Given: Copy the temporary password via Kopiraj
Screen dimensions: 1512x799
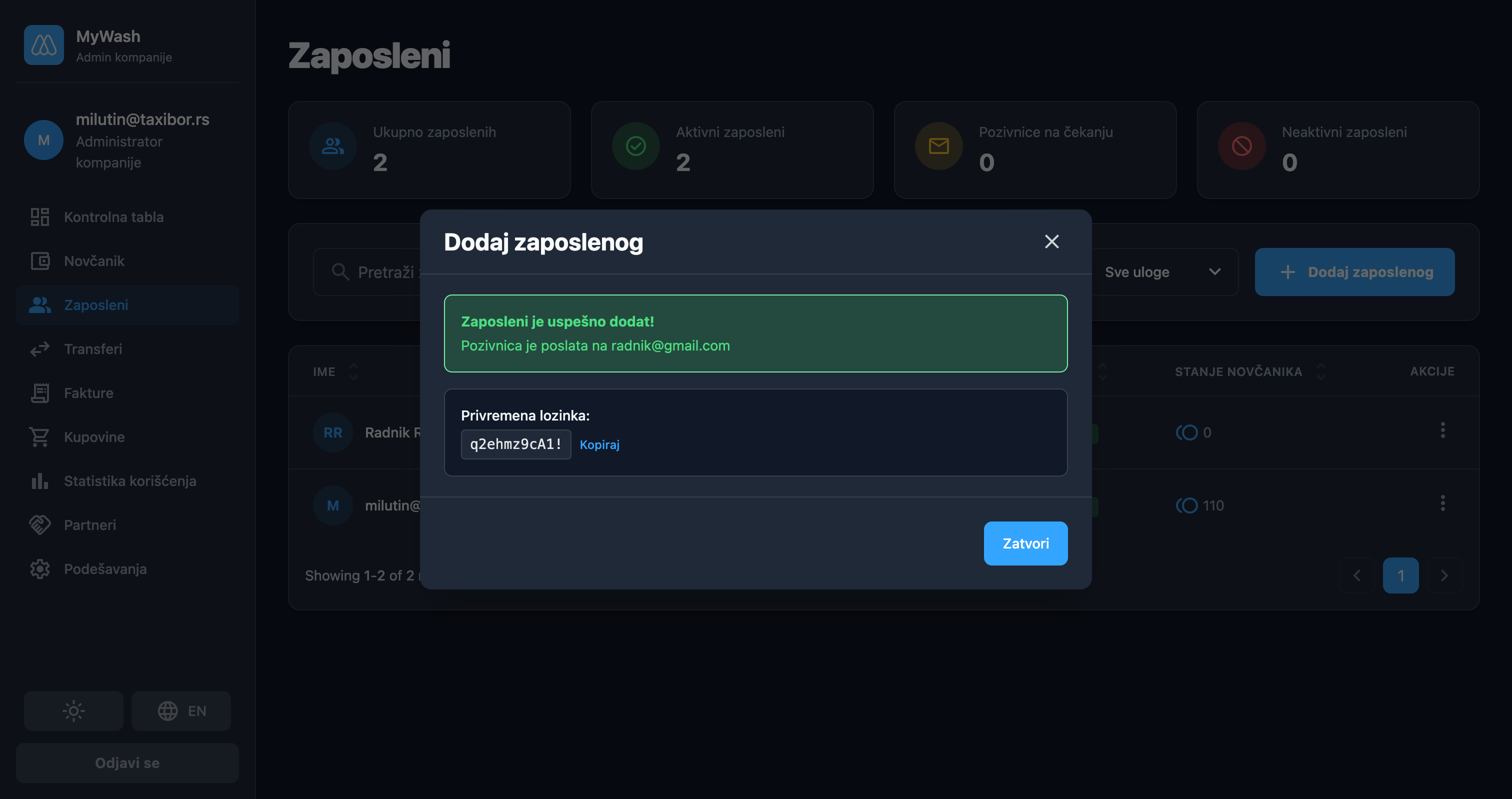Looking at the screenshot, I should click(599, 444).
